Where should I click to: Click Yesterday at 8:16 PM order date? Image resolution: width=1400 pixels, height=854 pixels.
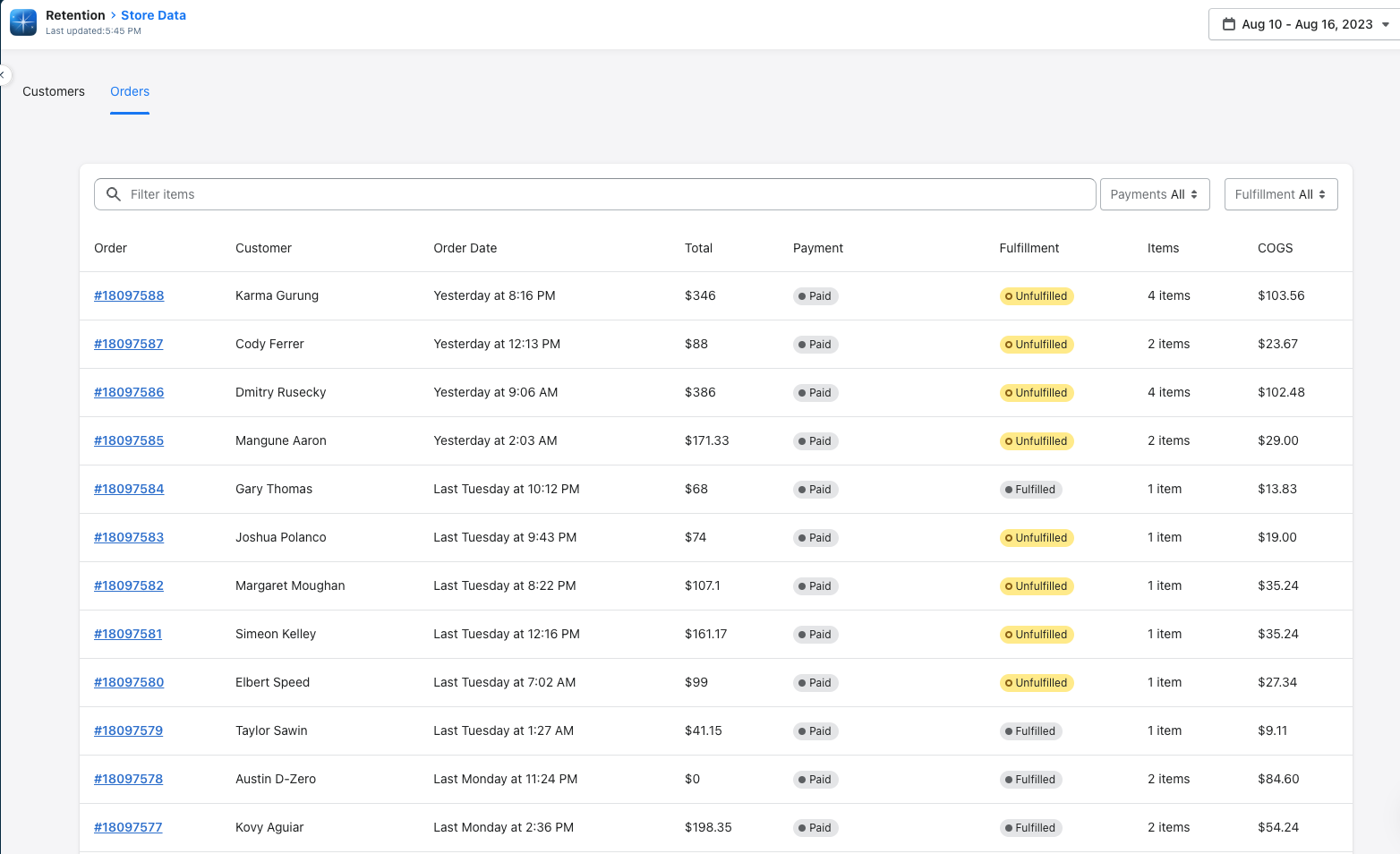[x=494, y=295]
